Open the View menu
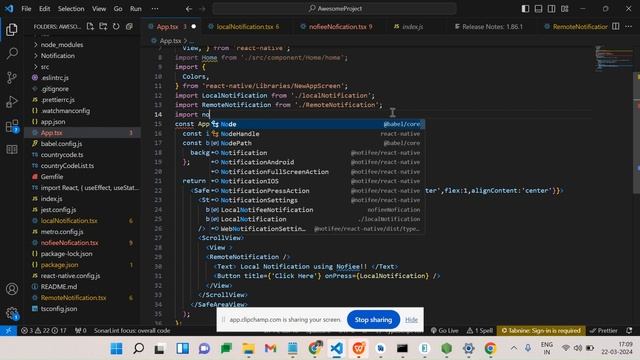640x360 pixels. tap(99, 9)
